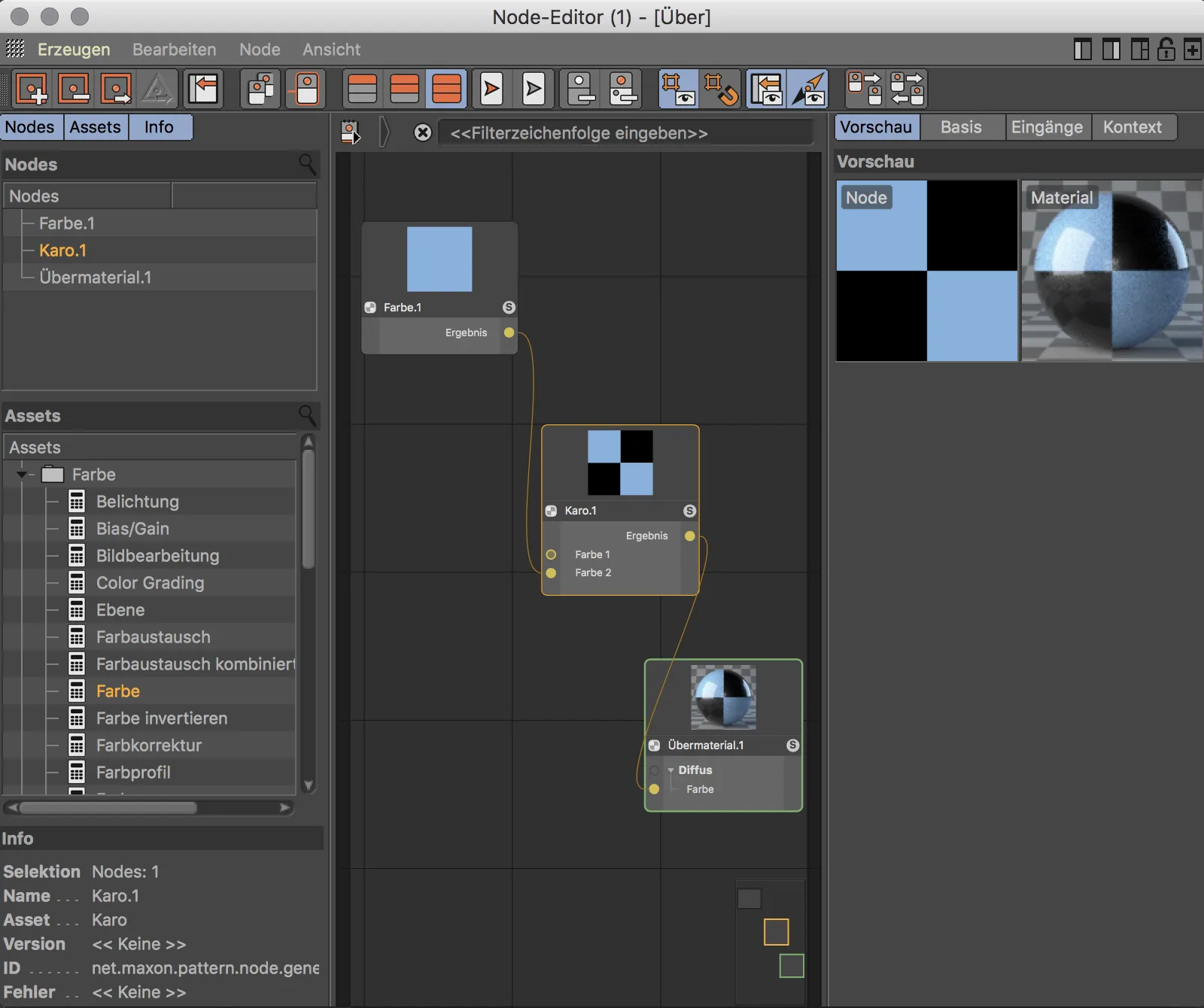Collapse preview icon on Übermaterial.1 node title

(x=654, y=745)
